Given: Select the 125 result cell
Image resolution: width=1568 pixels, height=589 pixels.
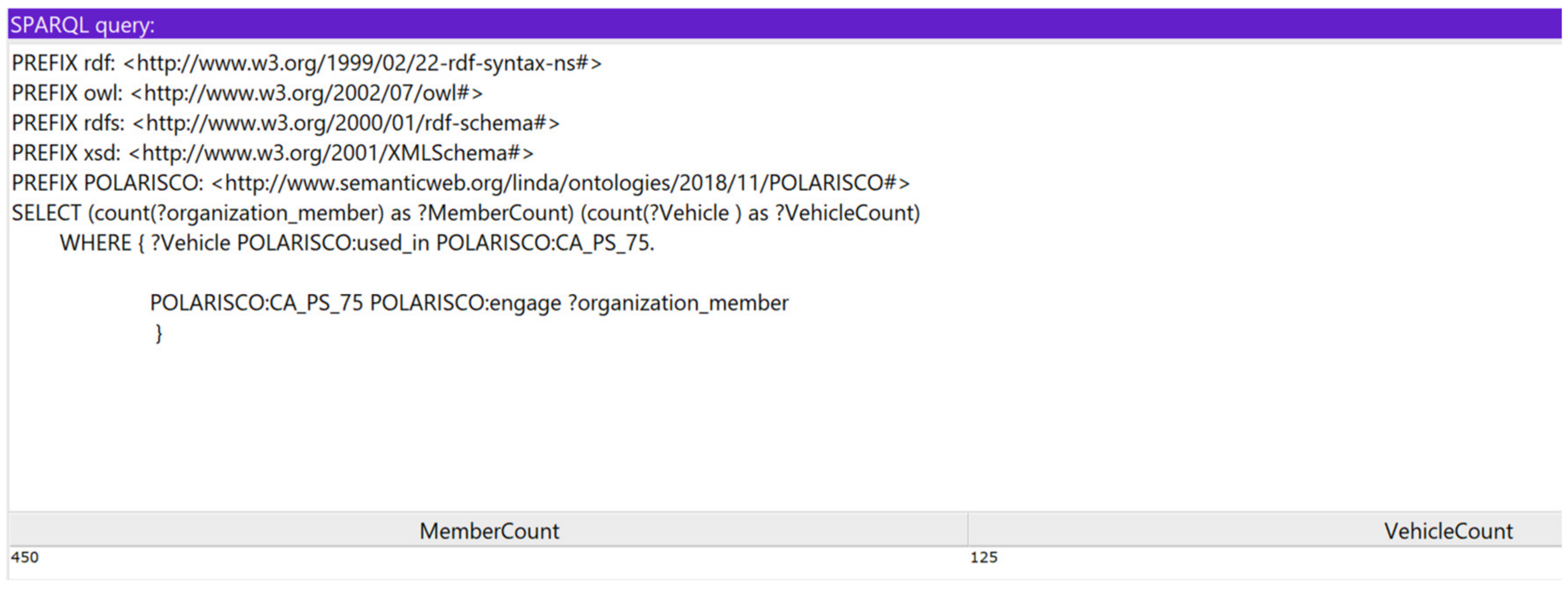Looking at the screenshot, I should (984, 557).
